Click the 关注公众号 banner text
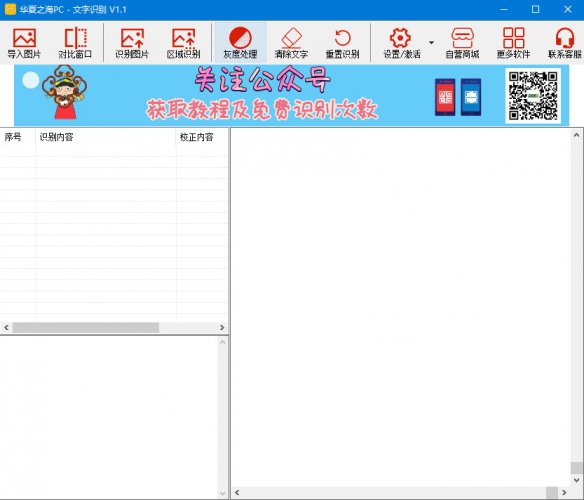Viewport: 584px width, 500px height. point(262,80)
